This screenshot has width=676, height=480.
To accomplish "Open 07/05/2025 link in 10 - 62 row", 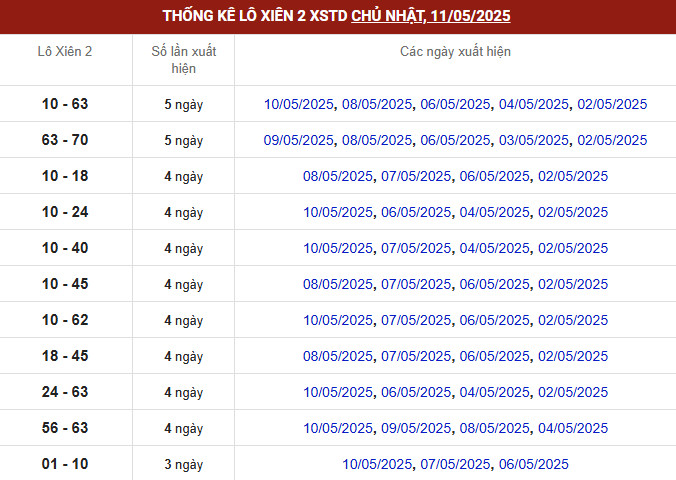I will click(x=416, y=320).
